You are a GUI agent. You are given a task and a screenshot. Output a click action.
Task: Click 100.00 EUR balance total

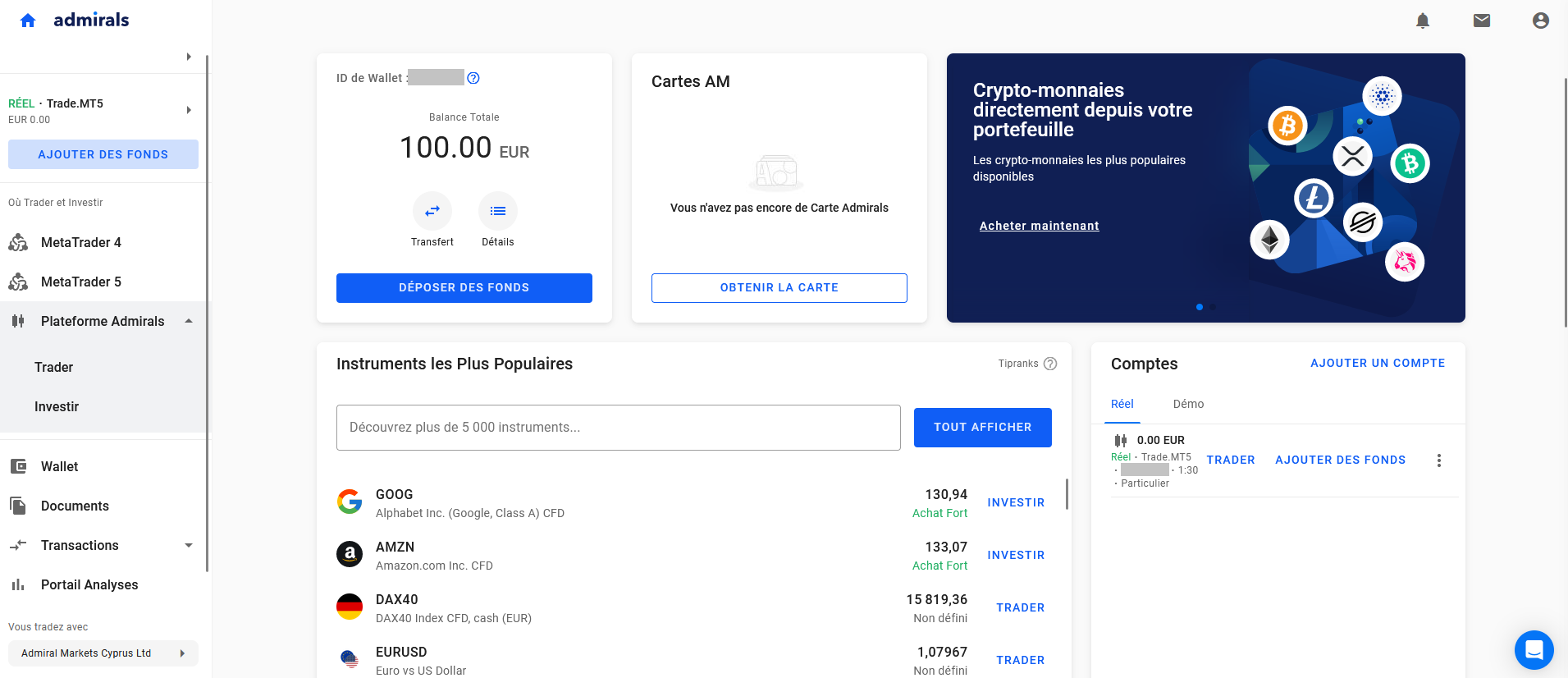tap(464, 148)
